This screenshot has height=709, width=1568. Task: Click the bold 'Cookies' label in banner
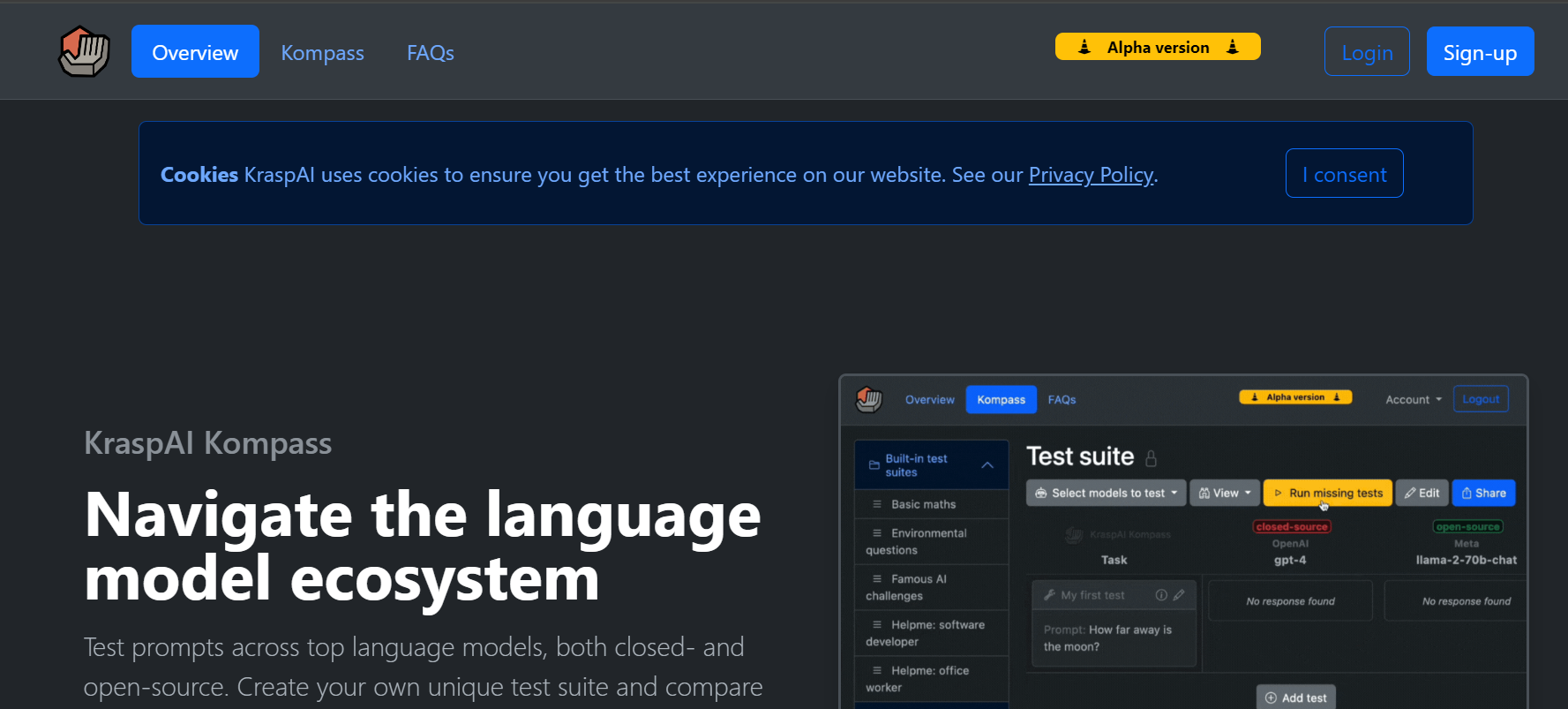199,175
